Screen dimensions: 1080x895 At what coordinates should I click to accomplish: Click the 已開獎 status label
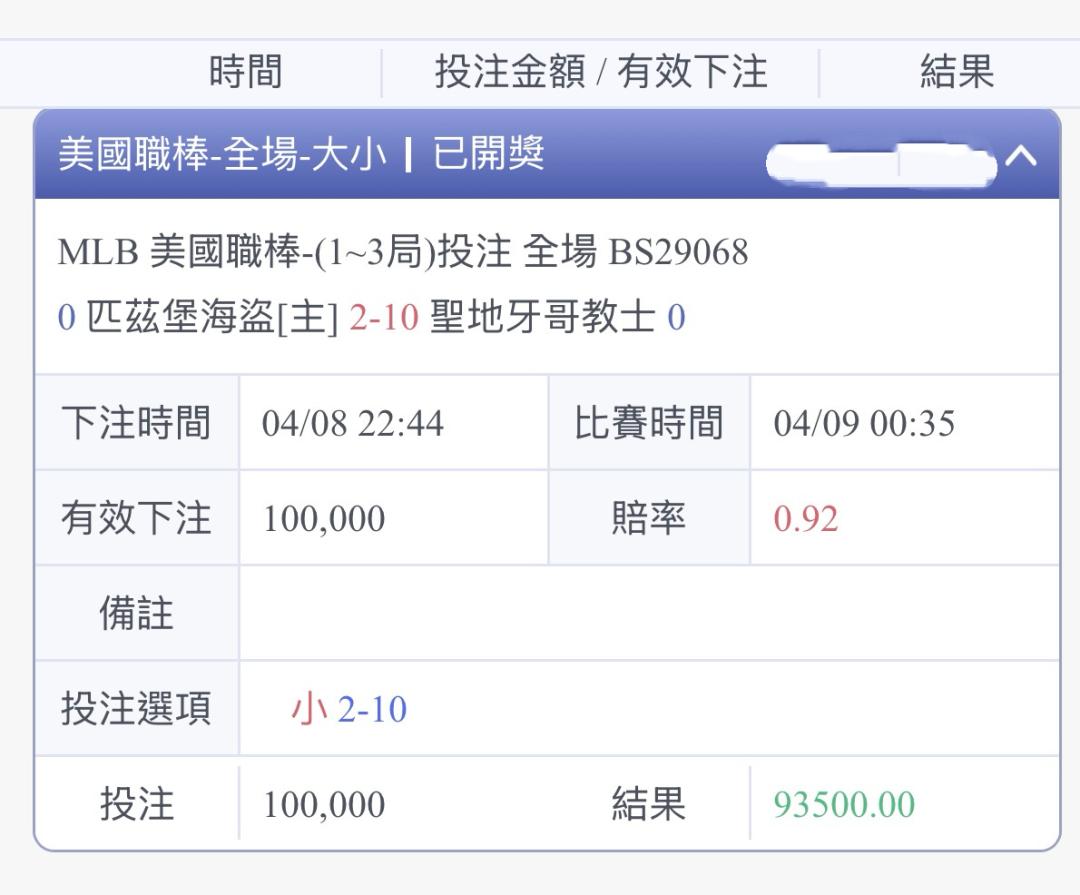(x=489, y=155)
